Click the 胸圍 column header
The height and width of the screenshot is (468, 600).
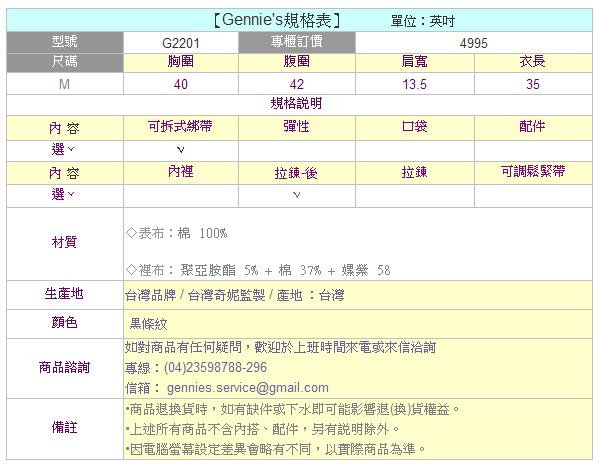pyautogui.click(x=181, y=62)
